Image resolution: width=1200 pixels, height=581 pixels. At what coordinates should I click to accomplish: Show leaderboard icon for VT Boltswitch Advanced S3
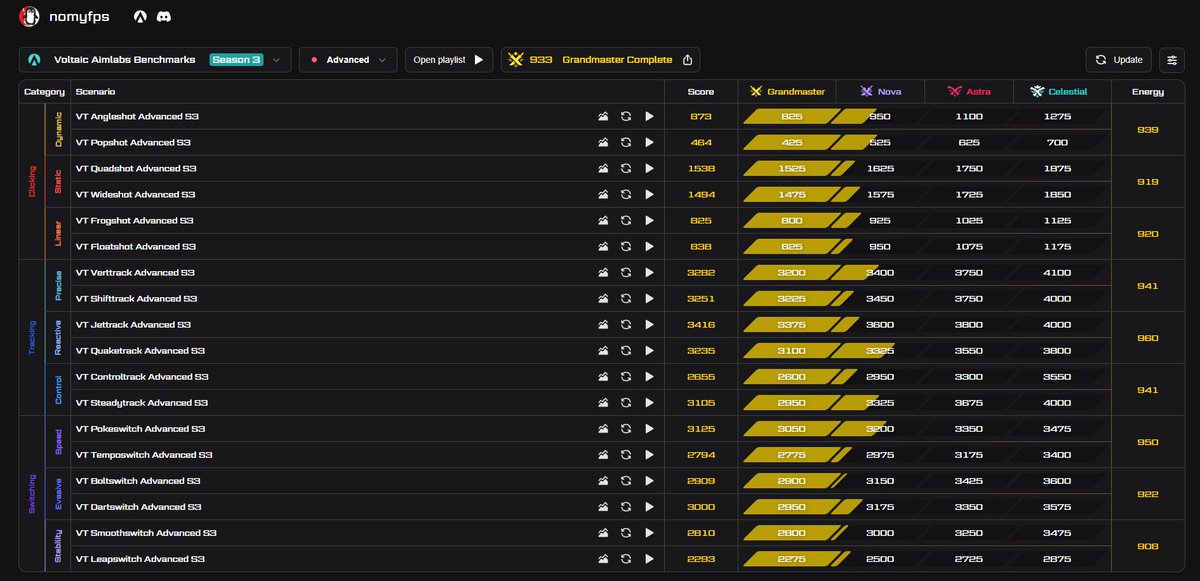(x=603, y=480)
